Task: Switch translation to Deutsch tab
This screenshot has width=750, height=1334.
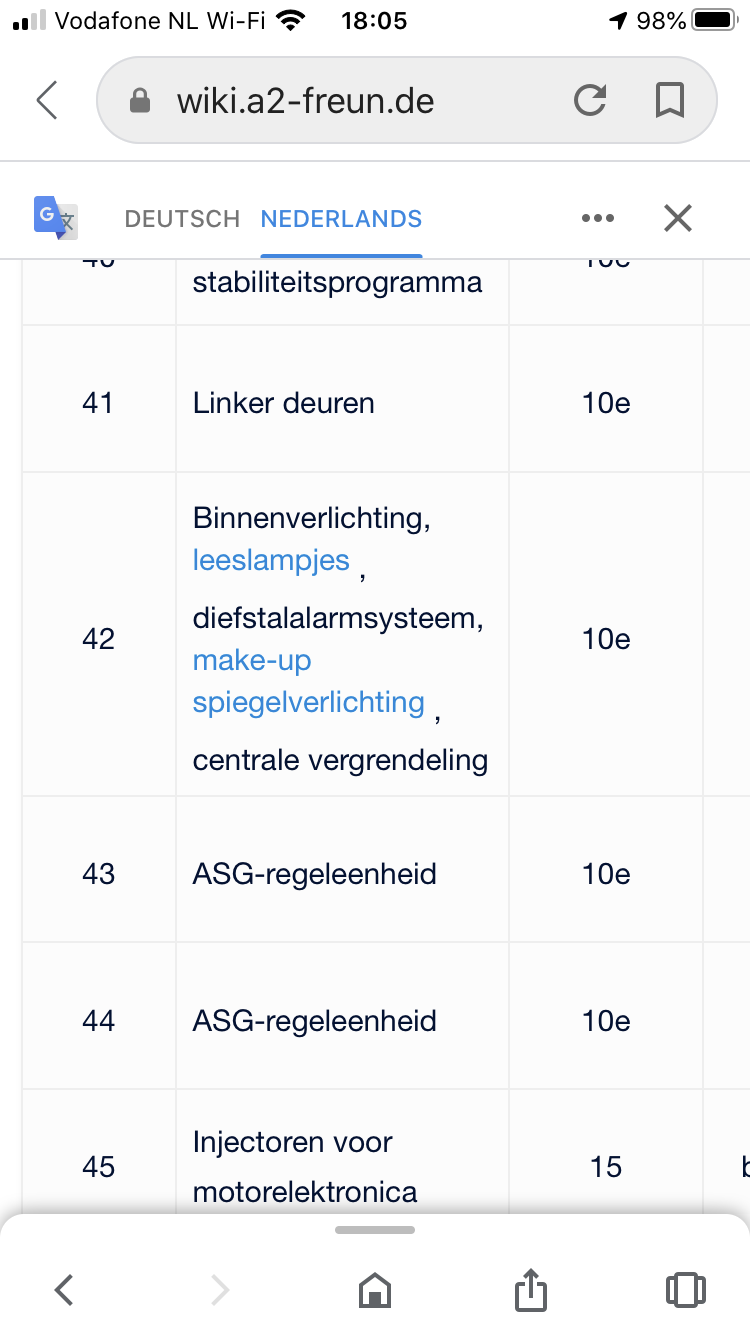Action: tap(182, 219)
